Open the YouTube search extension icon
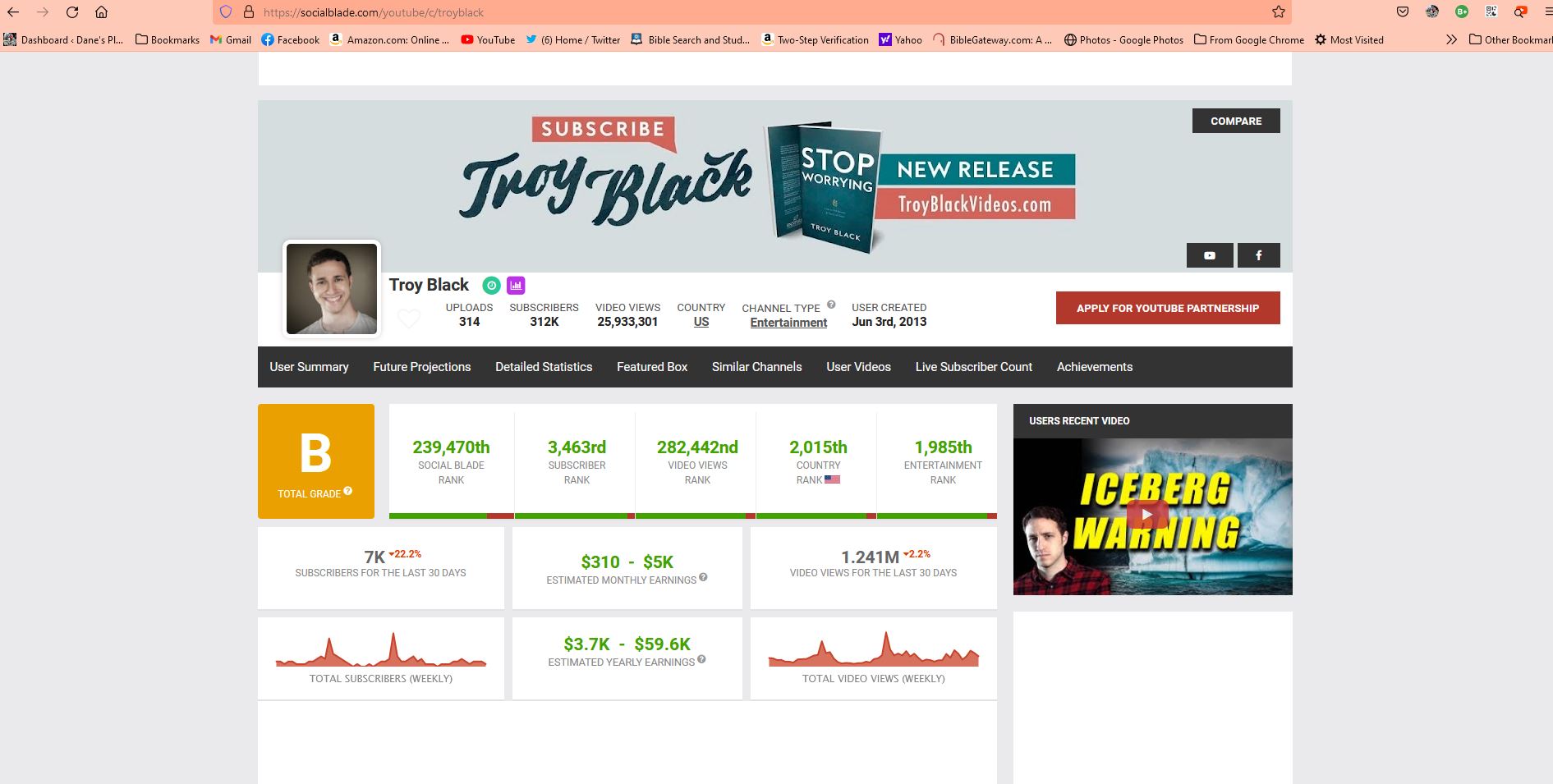This screenshot has height=784, width=1553. pos(1521,11)
